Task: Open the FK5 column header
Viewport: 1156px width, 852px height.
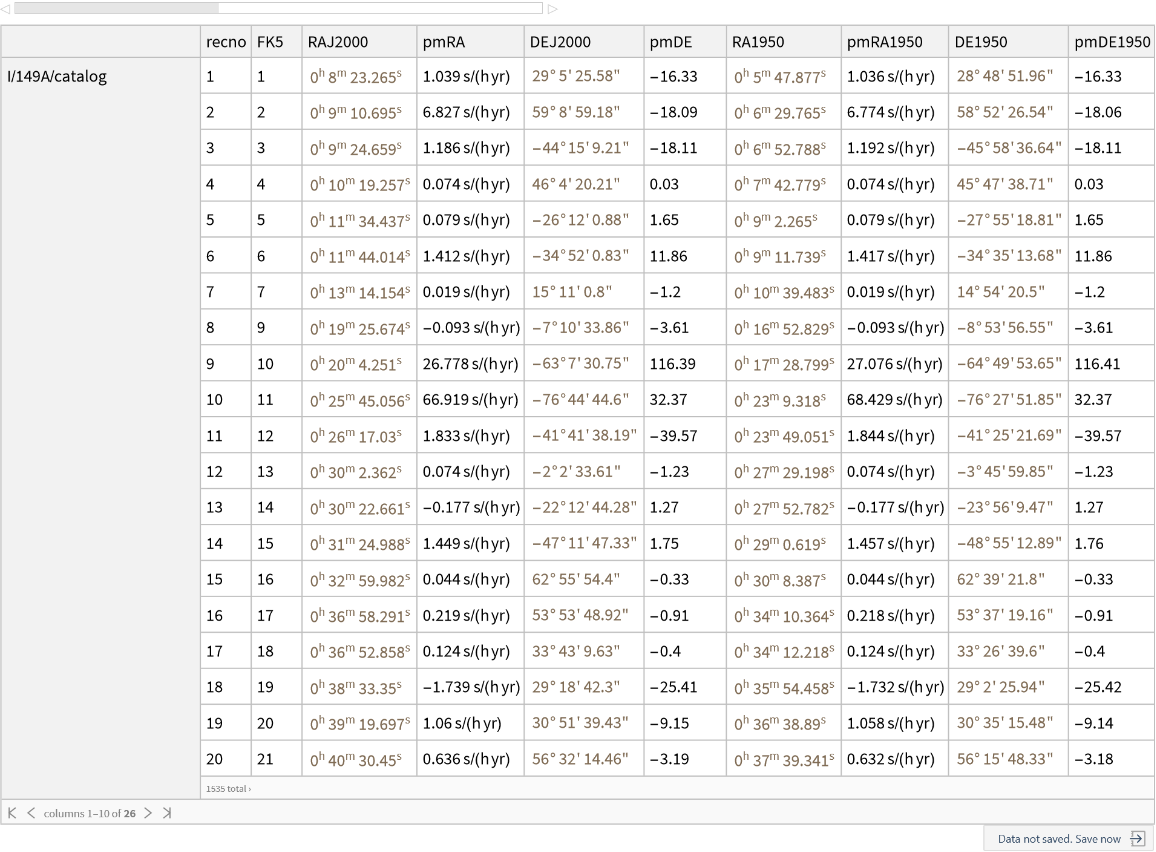Action: tap(270, 42)
